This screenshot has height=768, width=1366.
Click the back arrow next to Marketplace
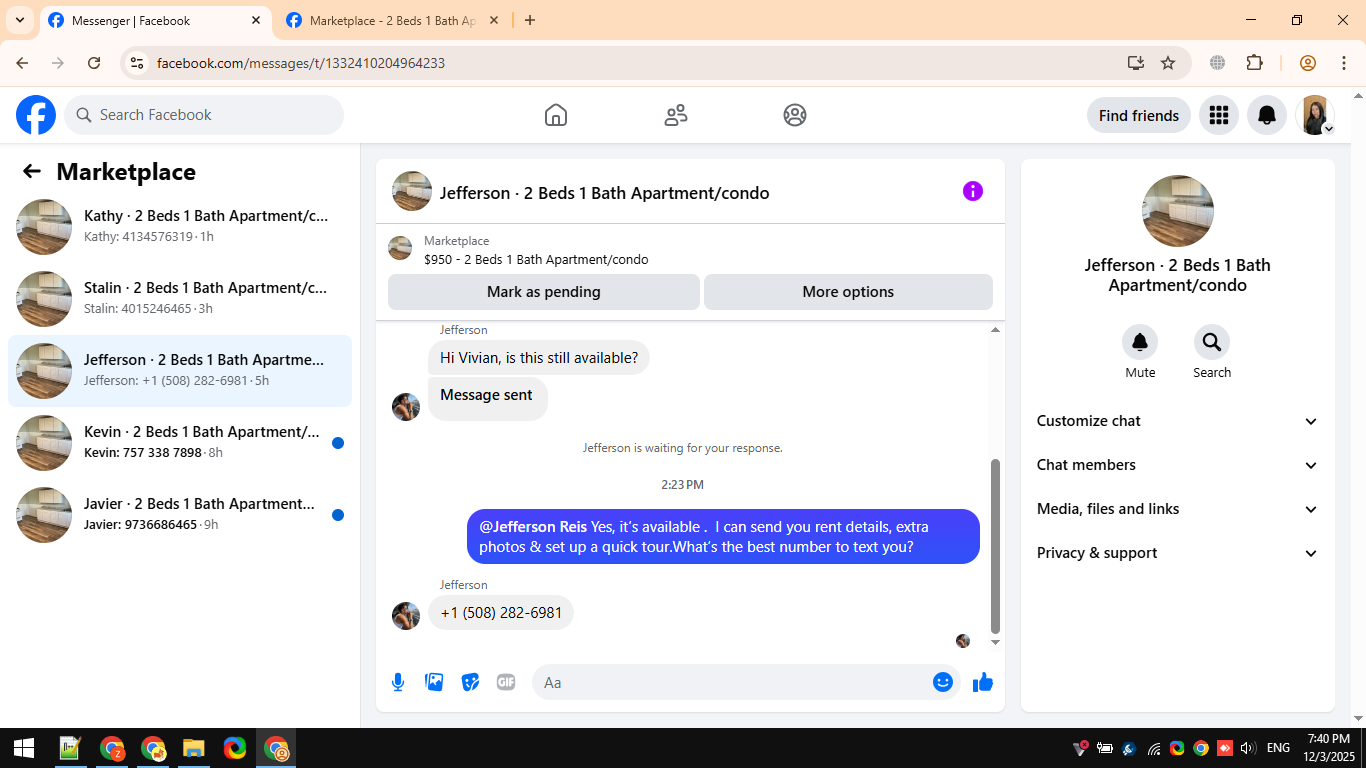coord(32,171)
